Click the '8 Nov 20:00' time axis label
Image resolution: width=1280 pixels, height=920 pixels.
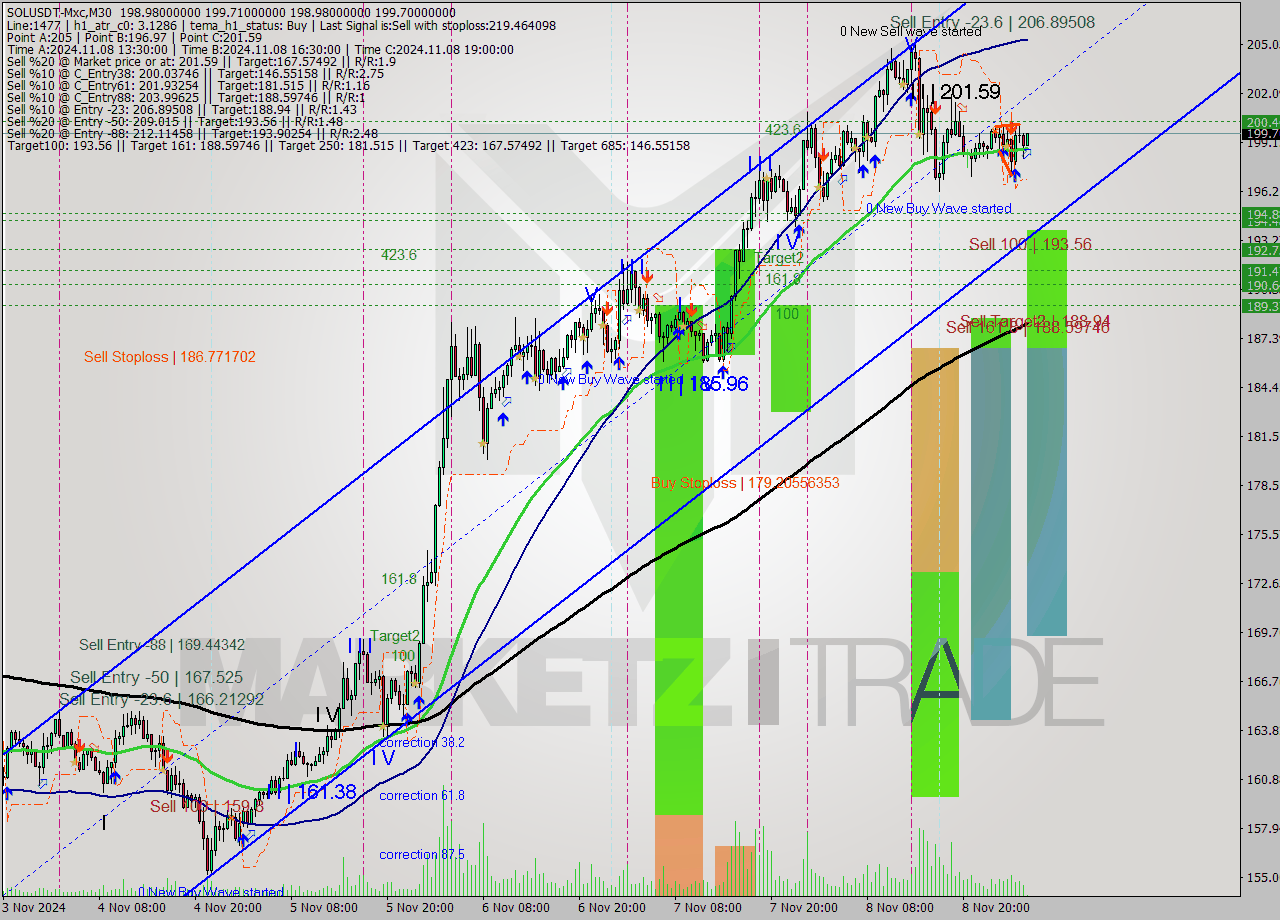click(x=996, y=908)
